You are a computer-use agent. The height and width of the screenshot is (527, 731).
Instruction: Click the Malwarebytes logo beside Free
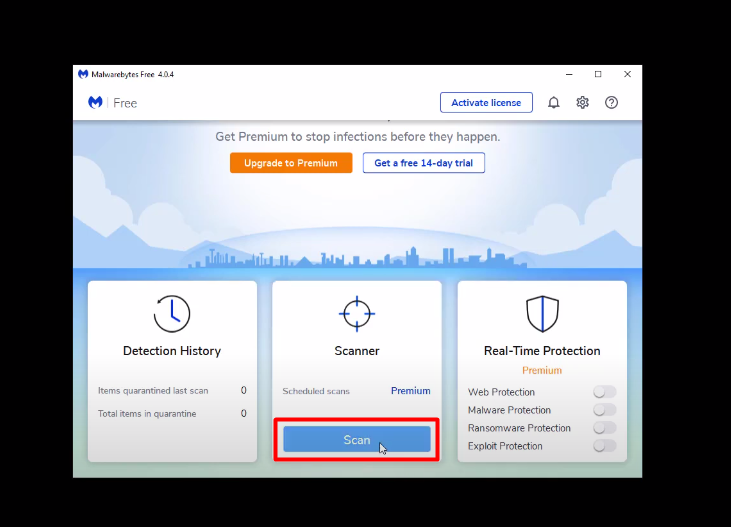coord(95,102)
